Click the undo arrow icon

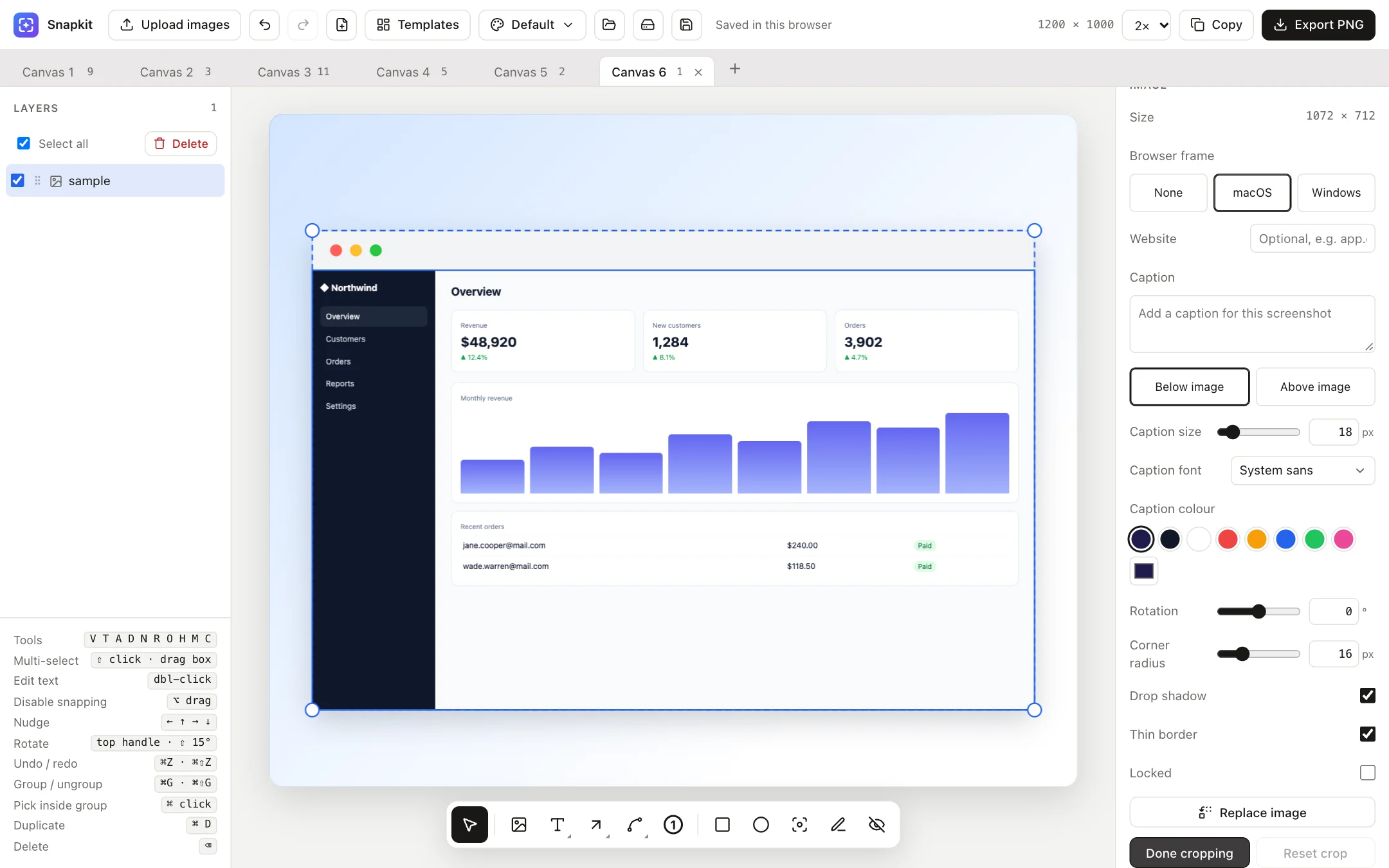(264, 24)
